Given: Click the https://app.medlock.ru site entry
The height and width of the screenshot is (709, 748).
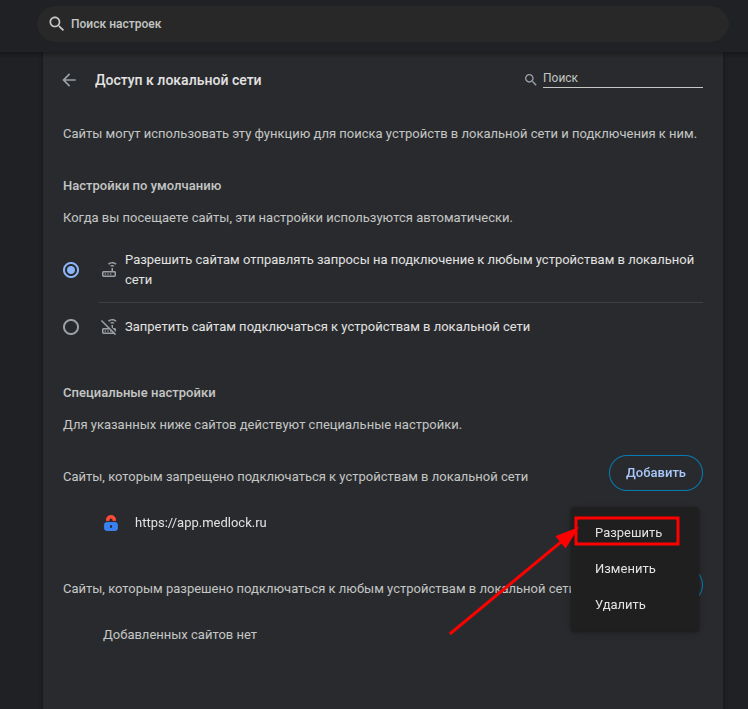Looking at the screenshot, I should 201,522.
